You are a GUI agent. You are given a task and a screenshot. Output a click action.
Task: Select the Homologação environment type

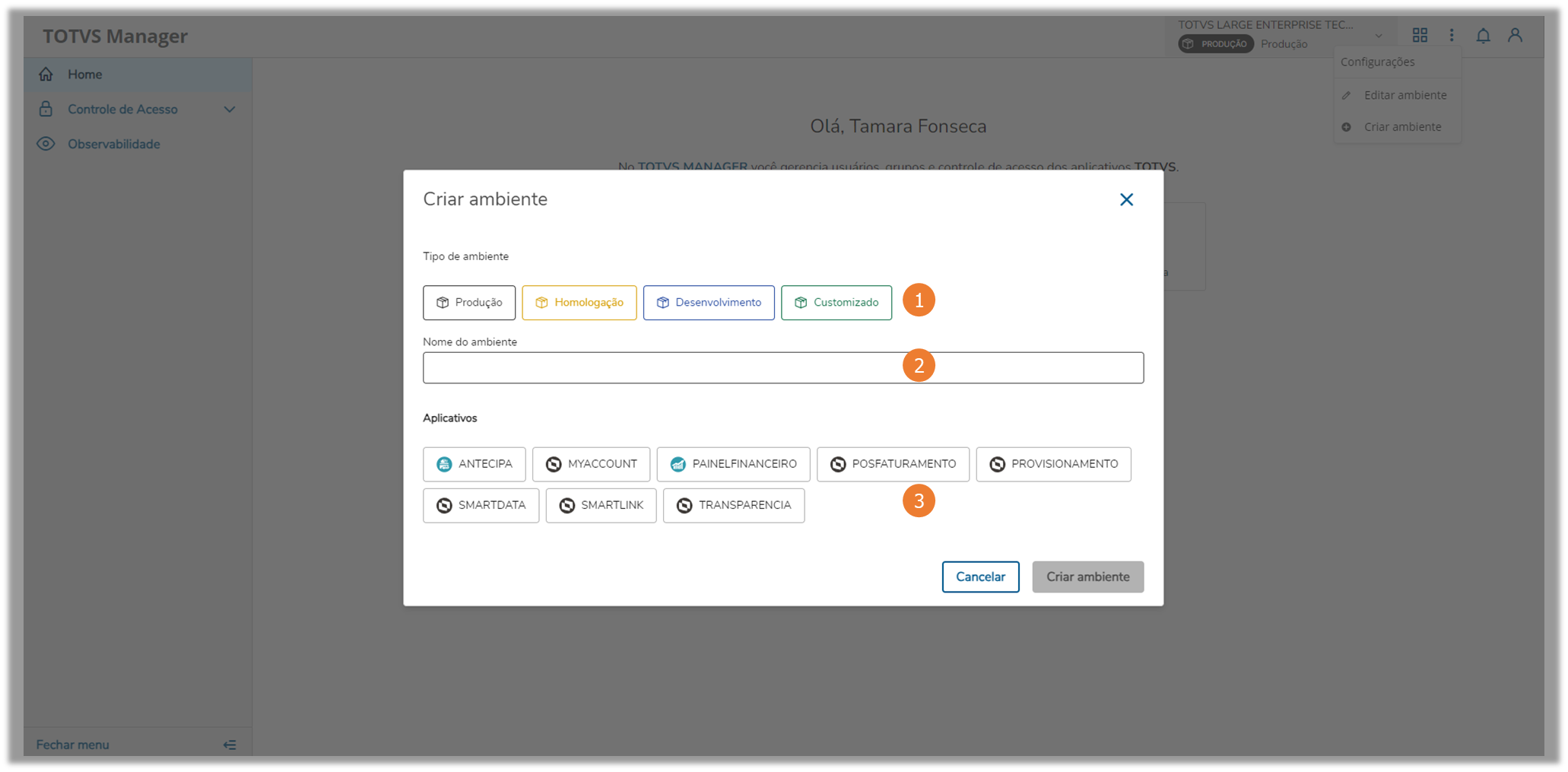[x=579, y=303]
